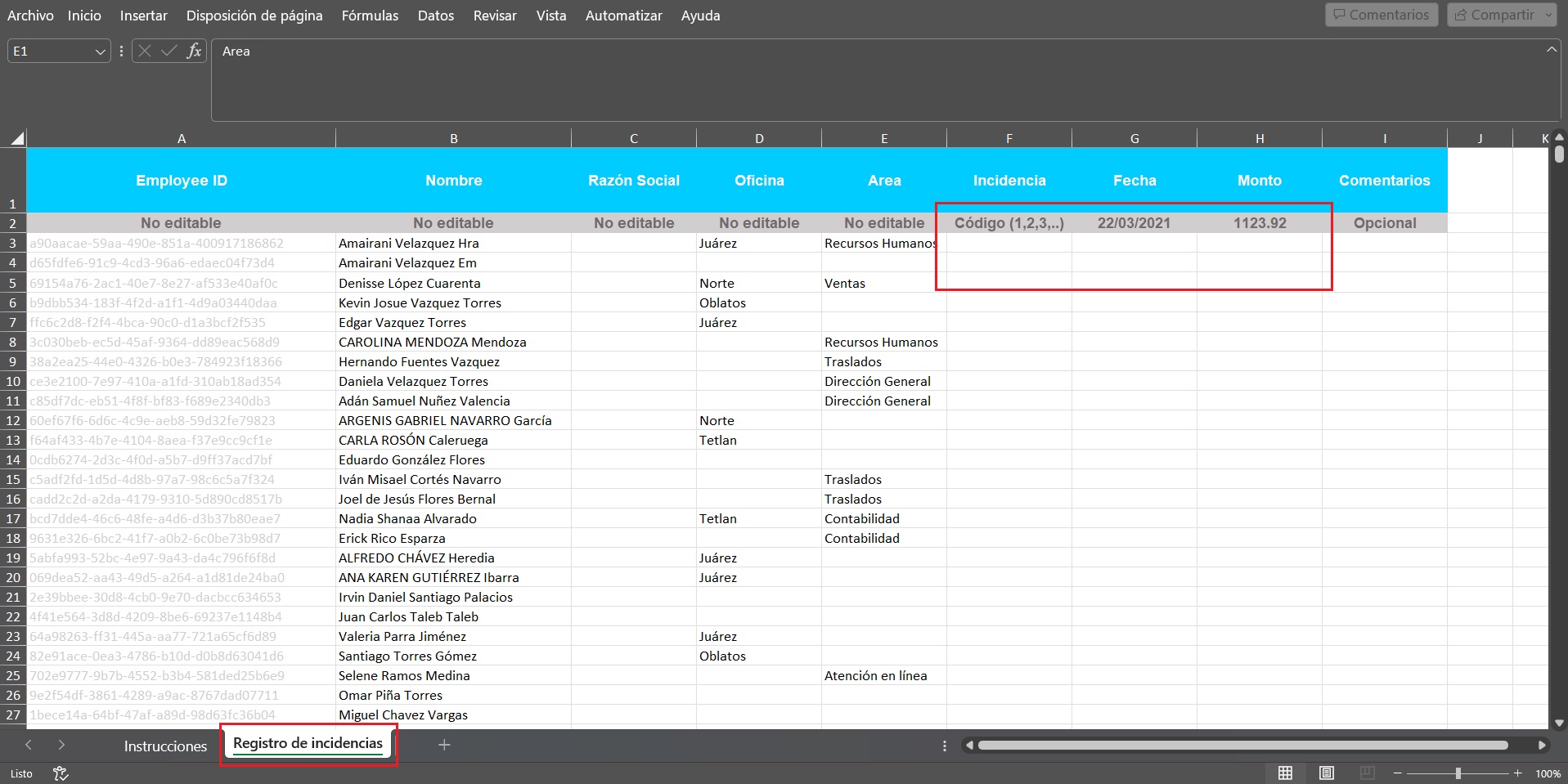1568x784 pixels.
Task: Zoom out with the minus icon
Action: 1398,773
